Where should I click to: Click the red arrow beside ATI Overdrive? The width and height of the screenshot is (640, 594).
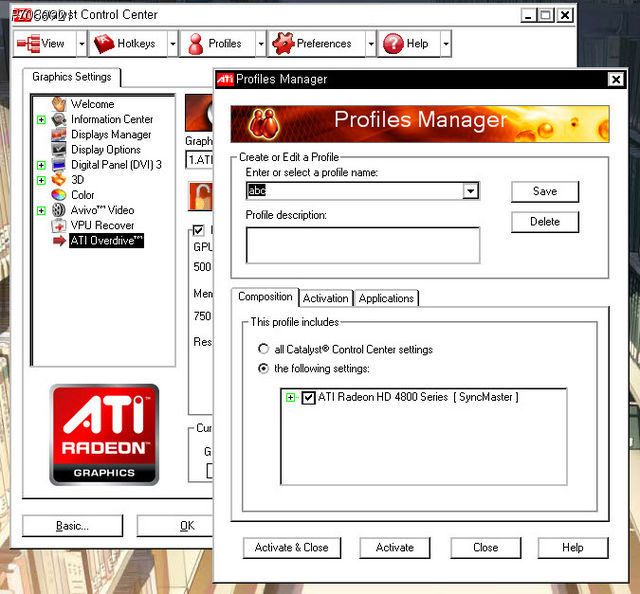[59, 240]
